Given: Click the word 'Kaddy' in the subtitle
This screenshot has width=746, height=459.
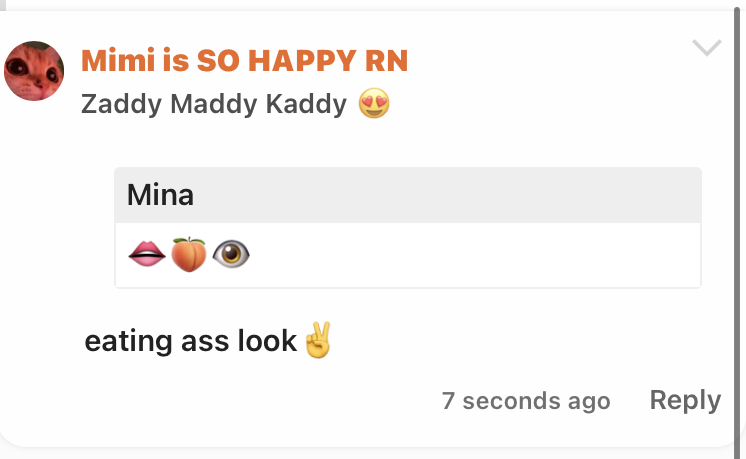Looking at the screenshot, I should [x=306, y=104].
